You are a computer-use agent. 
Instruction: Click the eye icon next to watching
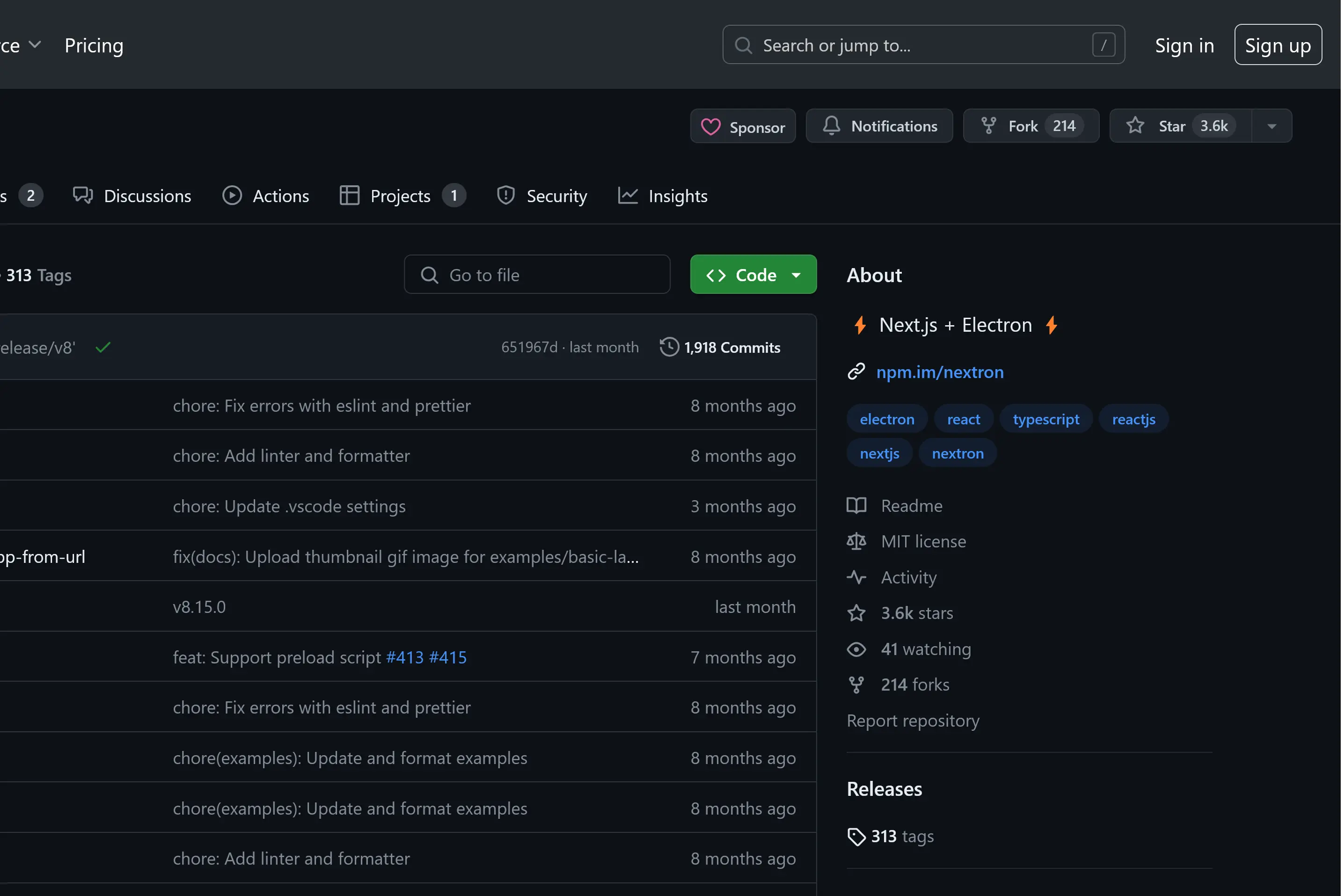click(x=856, y=649)
